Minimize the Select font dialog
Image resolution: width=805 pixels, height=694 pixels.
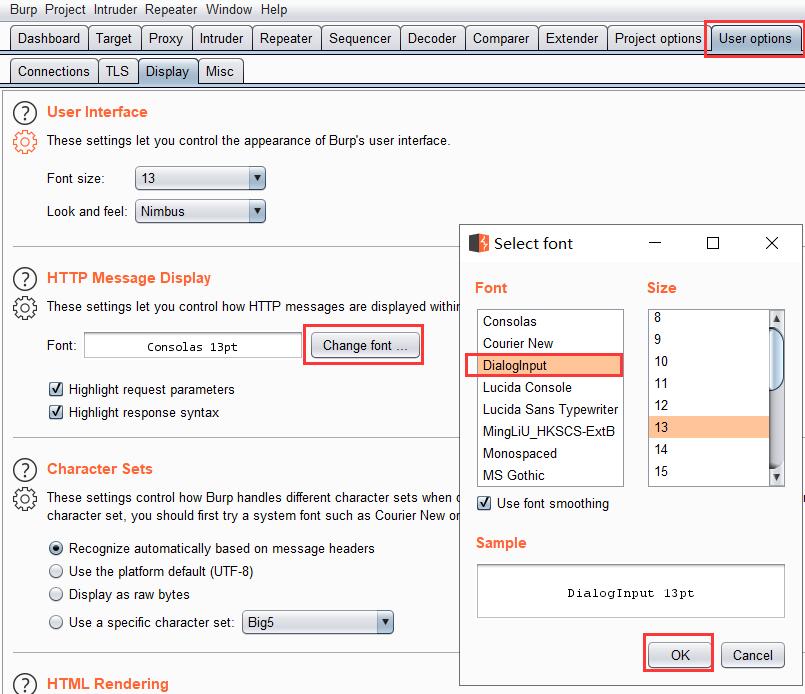tap(655, 243)
